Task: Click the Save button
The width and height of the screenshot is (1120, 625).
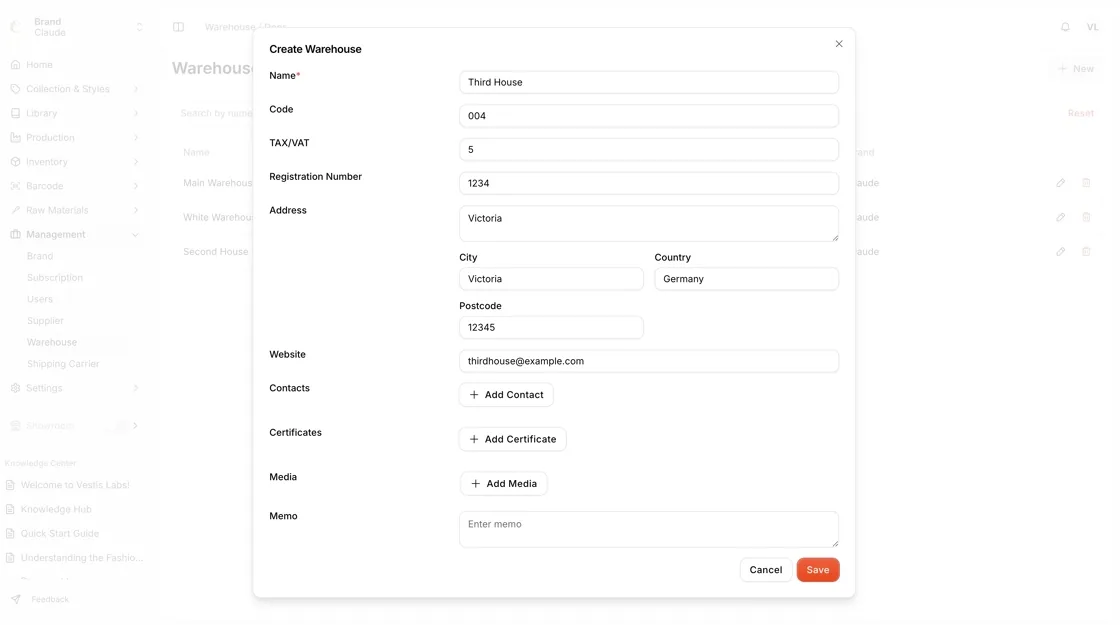Action: (818, 569)
